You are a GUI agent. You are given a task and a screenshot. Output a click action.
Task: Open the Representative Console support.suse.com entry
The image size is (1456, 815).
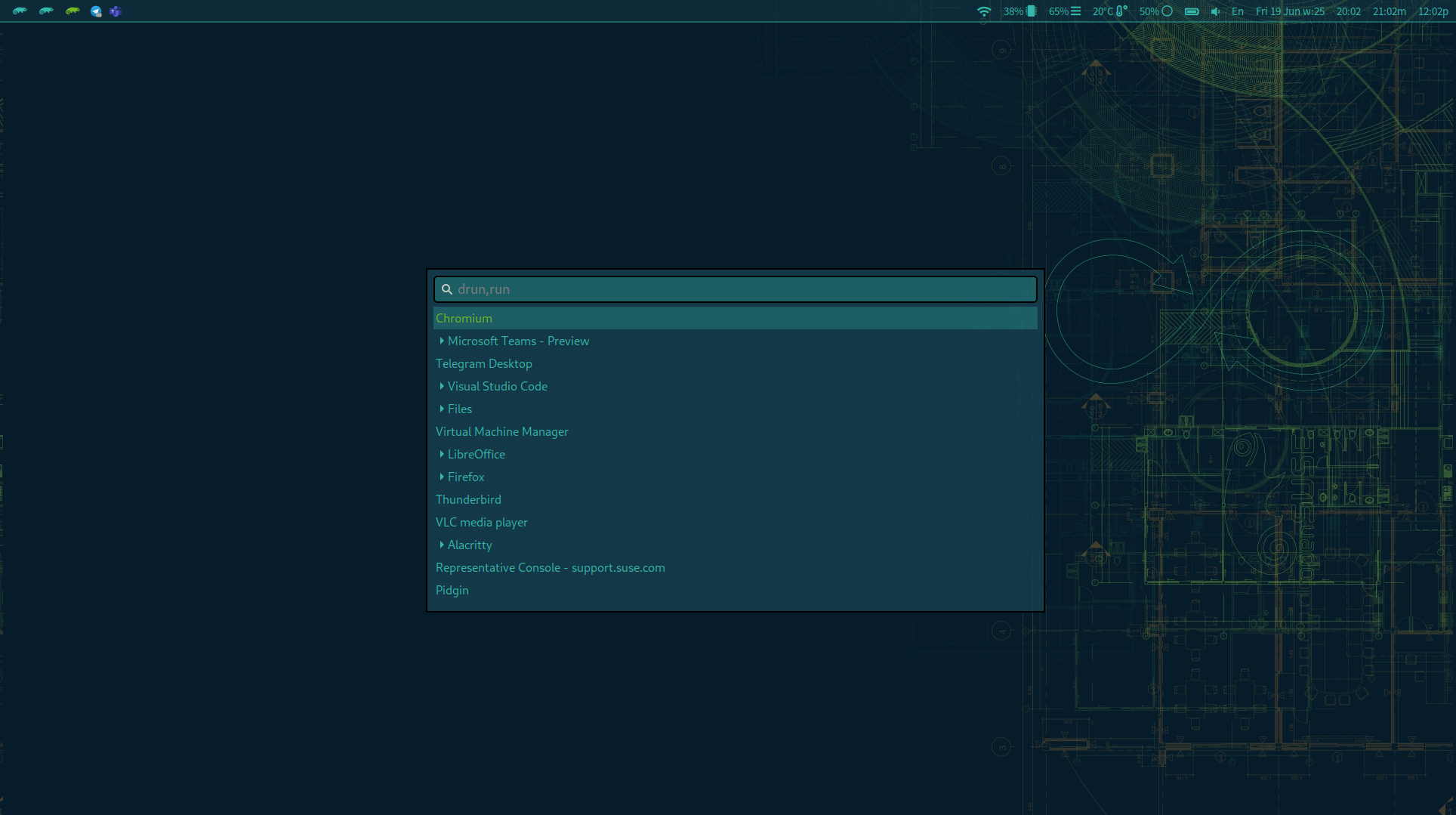click(x=550, y=568)
